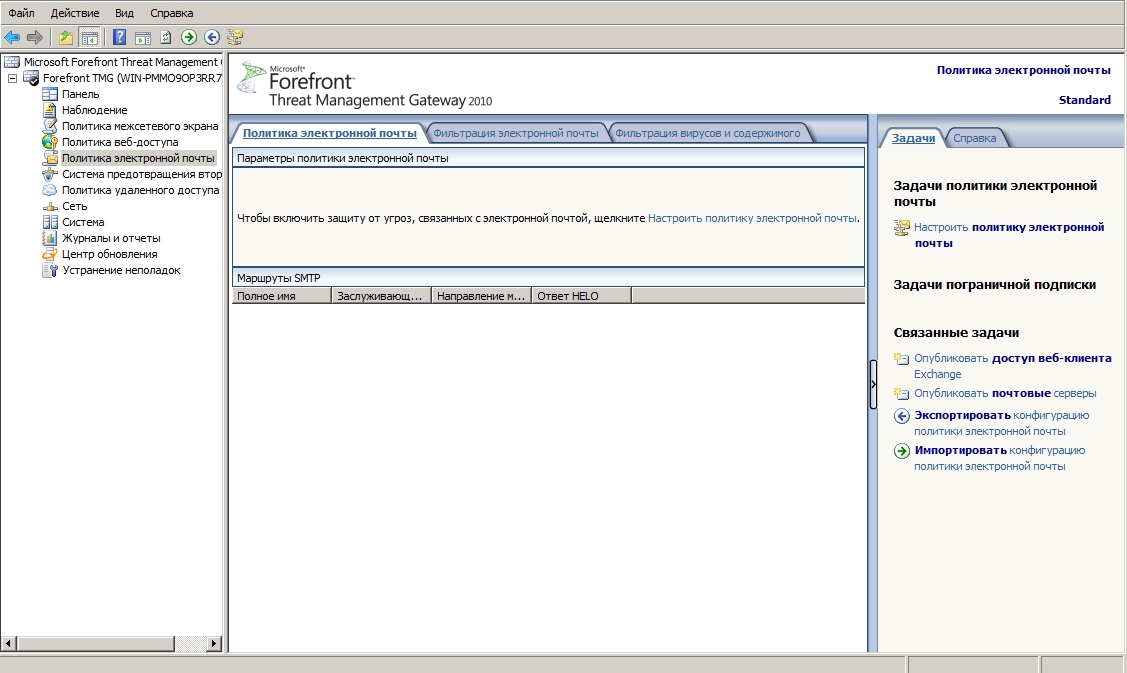
Task: Click the Система предотвращения вторжений icon
Action: click(50, 174)
